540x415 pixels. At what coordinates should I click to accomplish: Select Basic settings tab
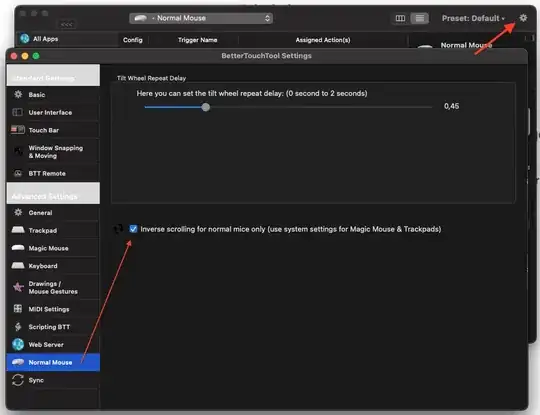tap(53, 94)
